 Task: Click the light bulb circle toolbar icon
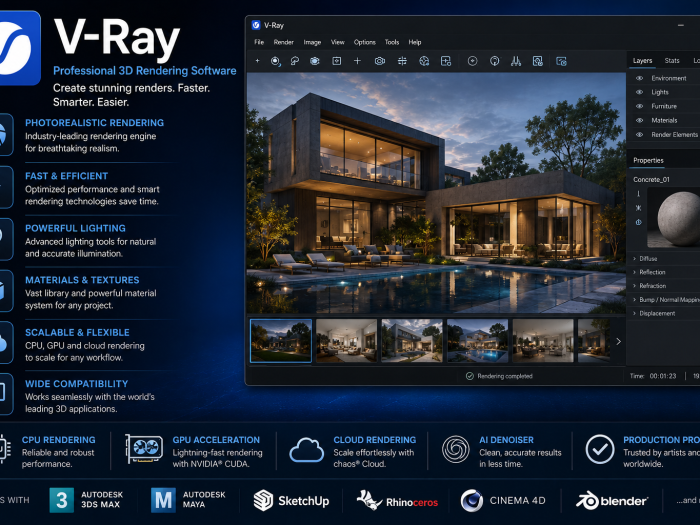[495, 61]
